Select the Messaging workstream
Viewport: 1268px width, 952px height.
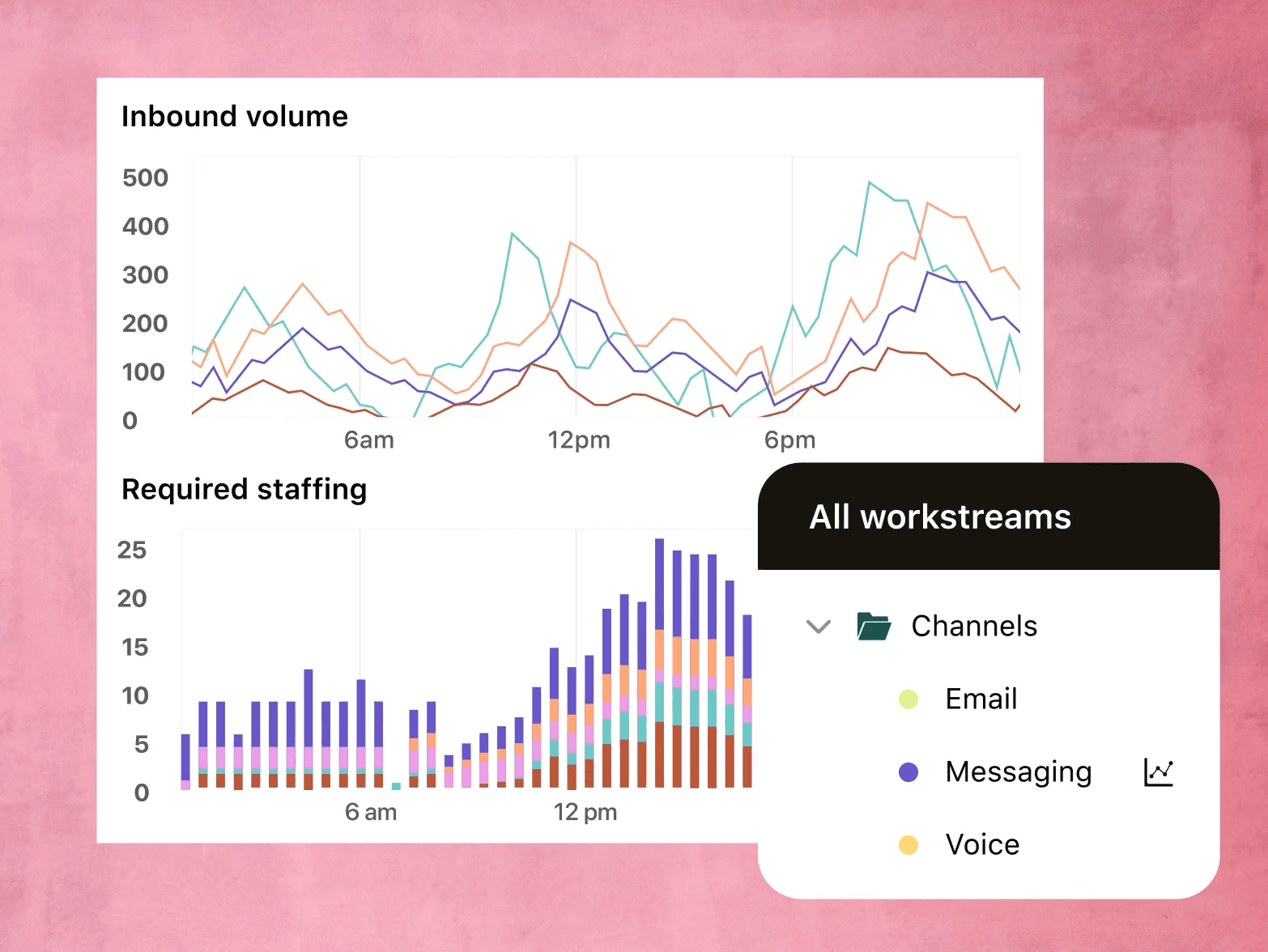pyautogui.click(x=1019, y=772)
